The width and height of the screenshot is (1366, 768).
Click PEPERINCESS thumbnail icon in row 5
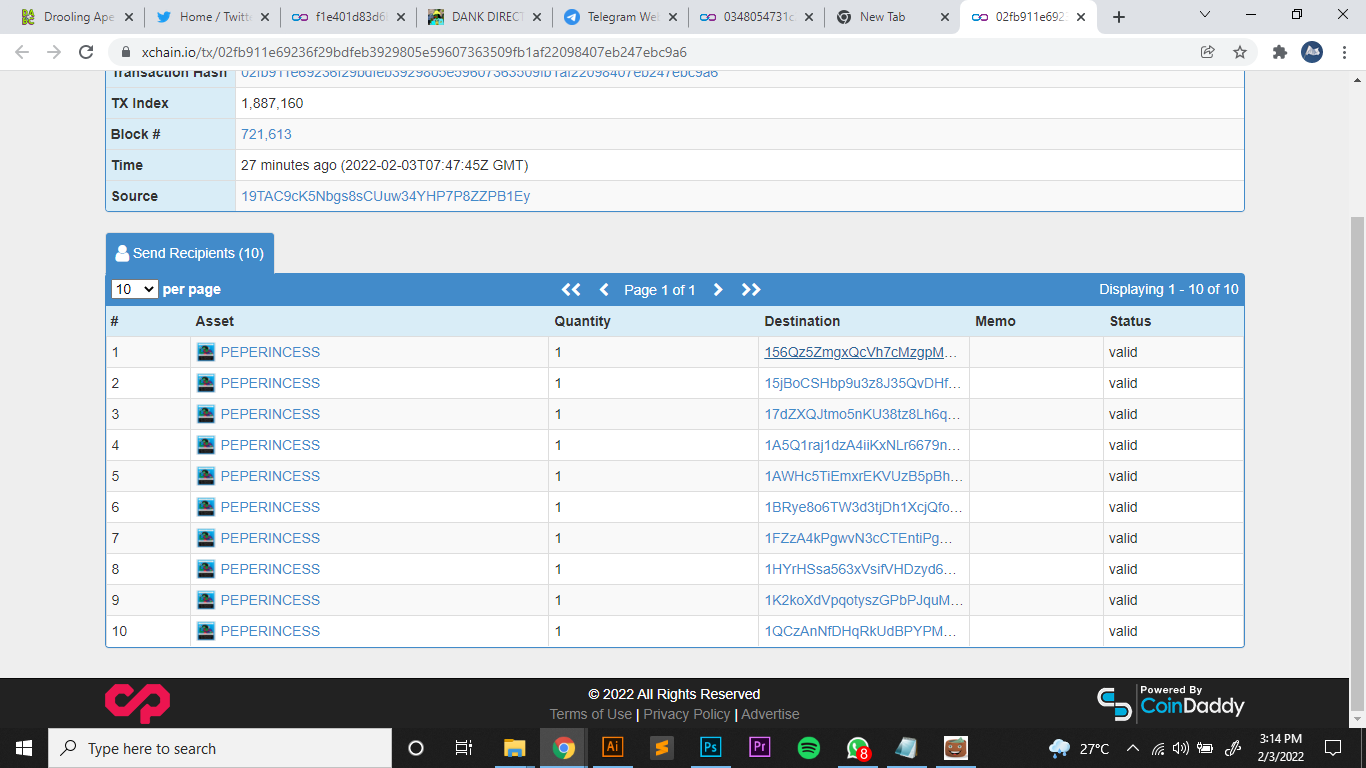(206, 476)
